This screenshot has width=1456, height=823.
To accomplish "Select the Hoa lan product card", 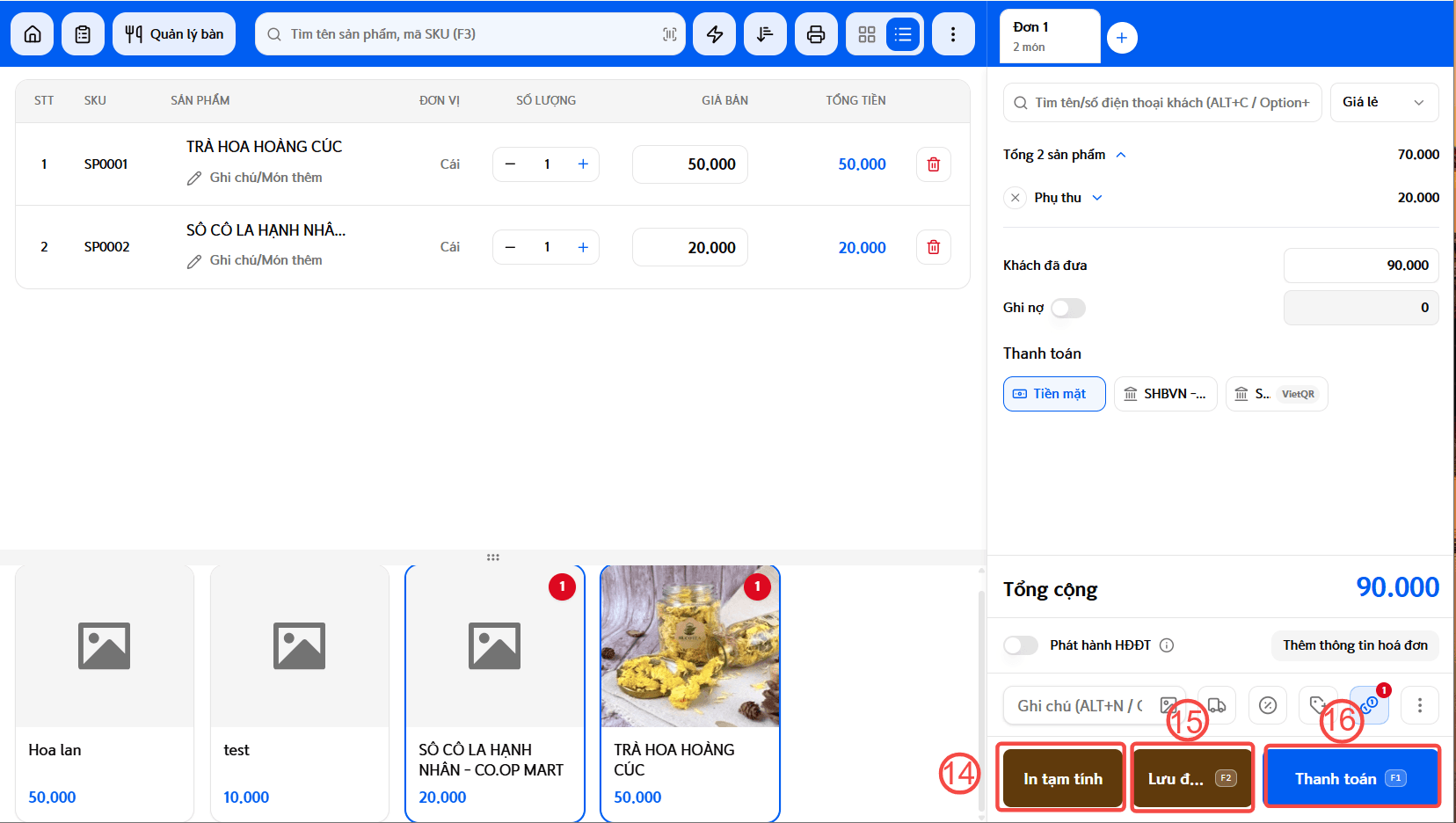I will pyautogui.click(x=105, y=693).
